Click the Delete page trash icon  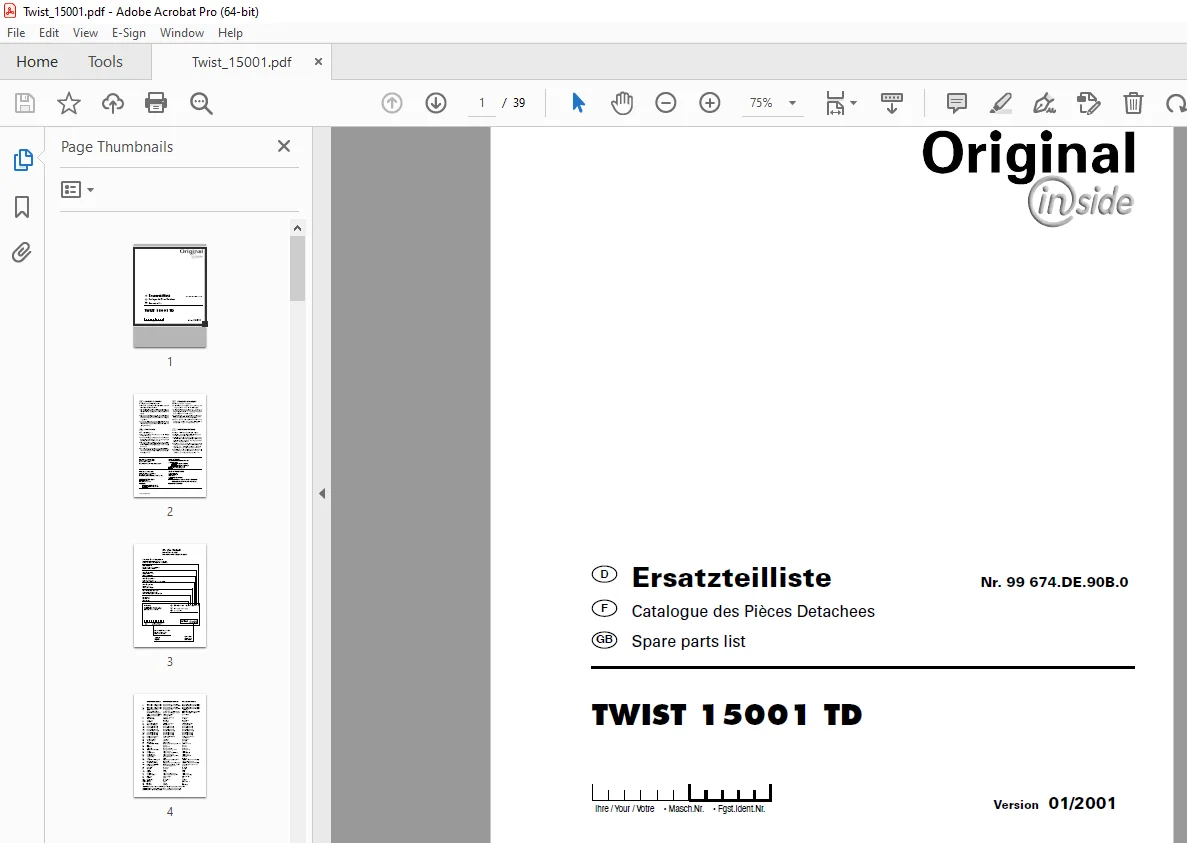tap(1133, 103)
